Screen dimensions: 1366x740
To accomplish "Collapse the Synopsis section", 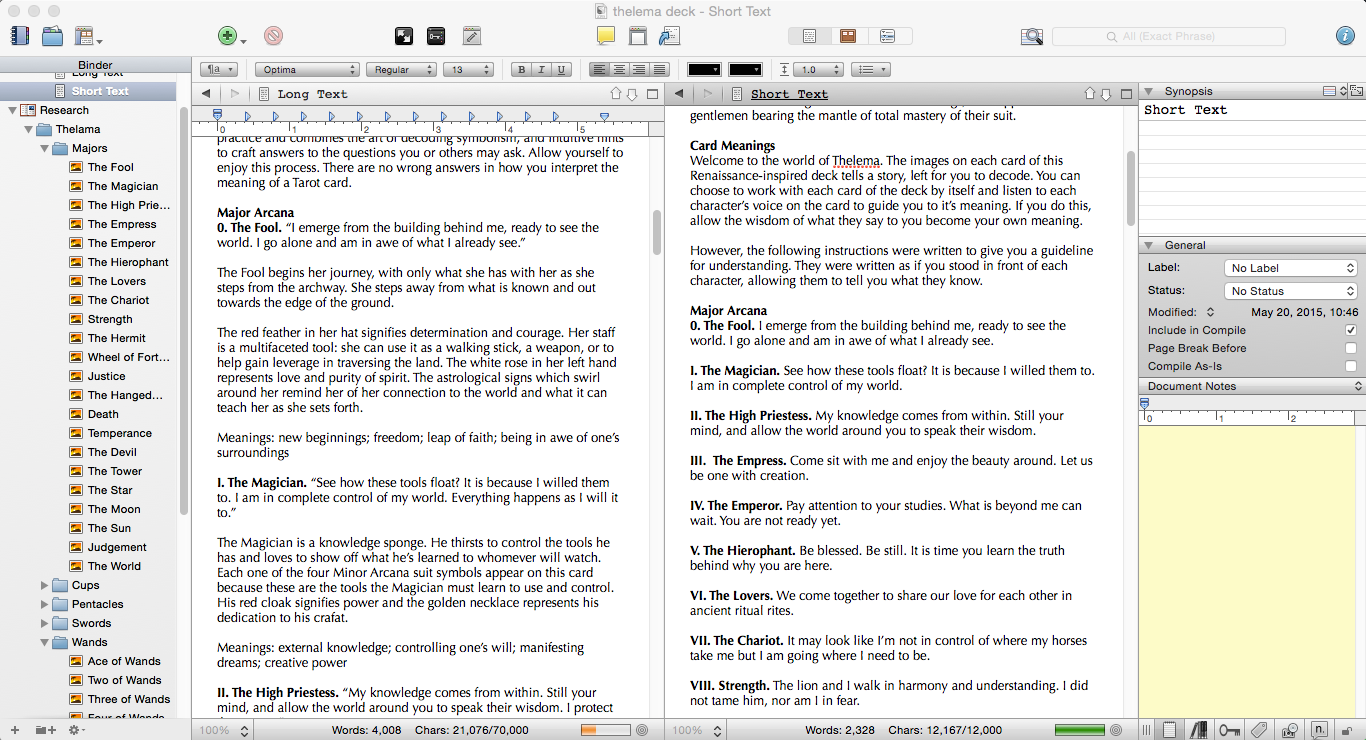I will coord(1149,91).
